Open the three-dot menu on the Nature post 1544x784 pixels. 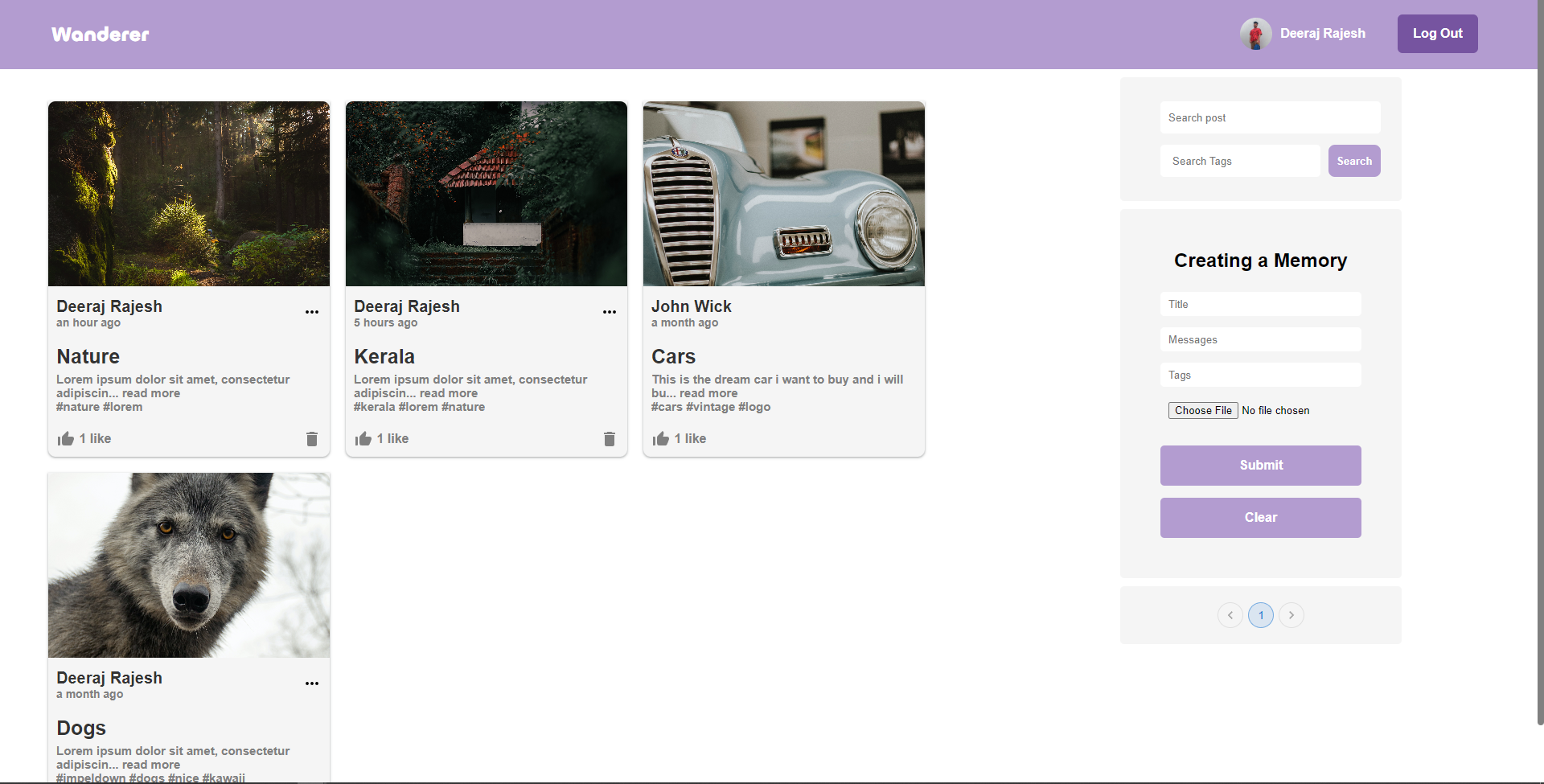click(312, 311)
